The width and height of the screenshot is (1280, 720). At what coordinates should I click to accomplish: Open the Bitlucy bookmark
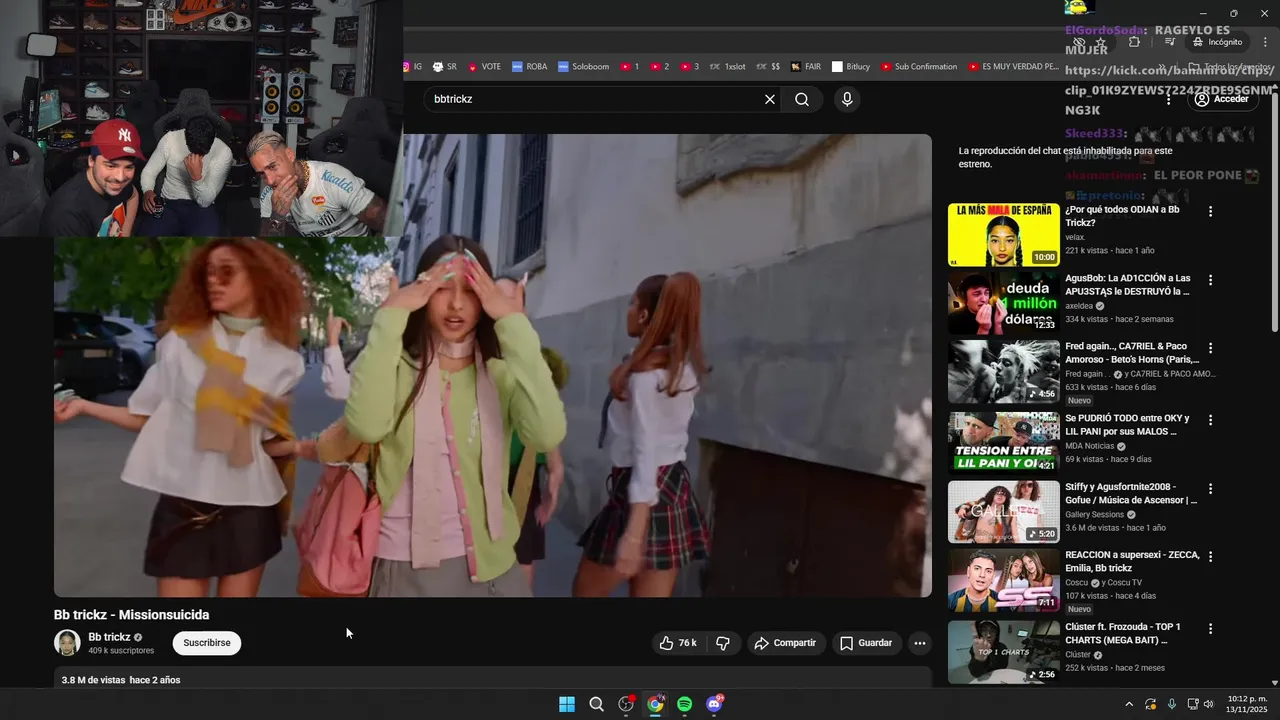pyautogui.click(x=851, y=67)
